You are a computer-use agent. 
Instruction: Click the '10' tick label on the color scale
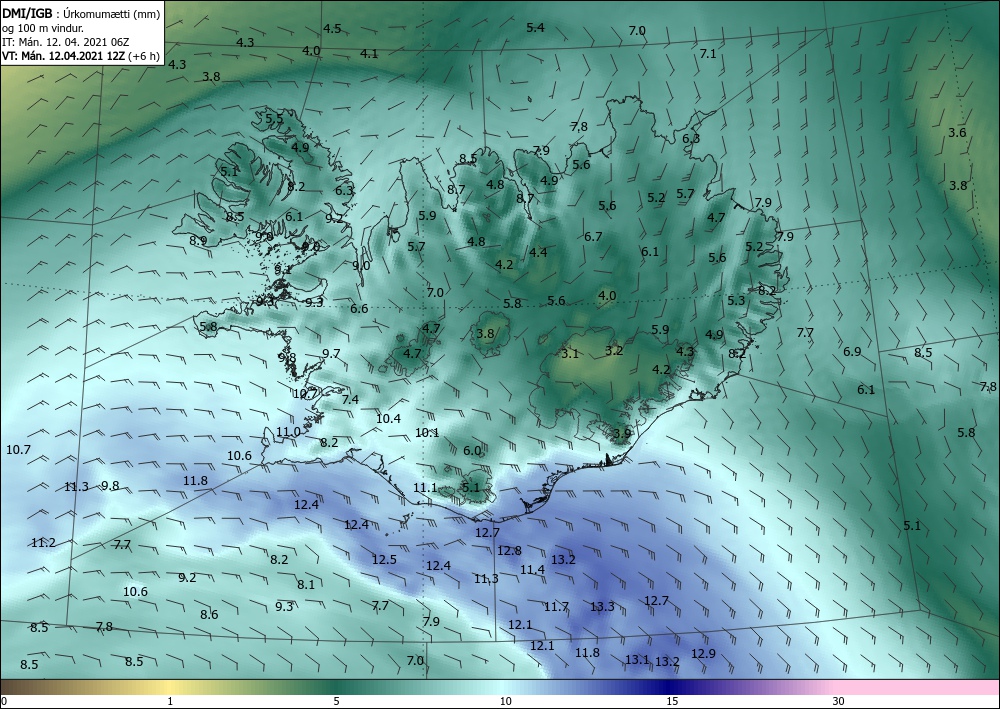pos(505,701)
